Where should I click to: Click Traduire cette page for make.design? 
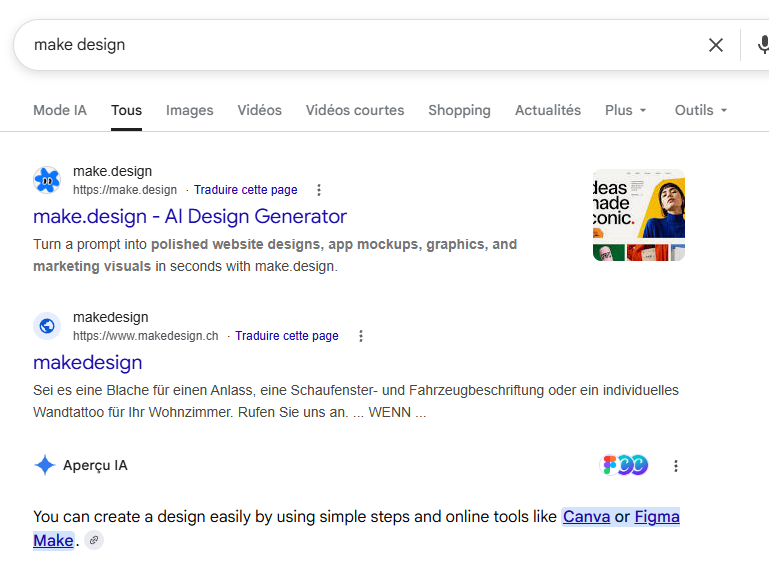pyautogui.click(x=246, y=190)
